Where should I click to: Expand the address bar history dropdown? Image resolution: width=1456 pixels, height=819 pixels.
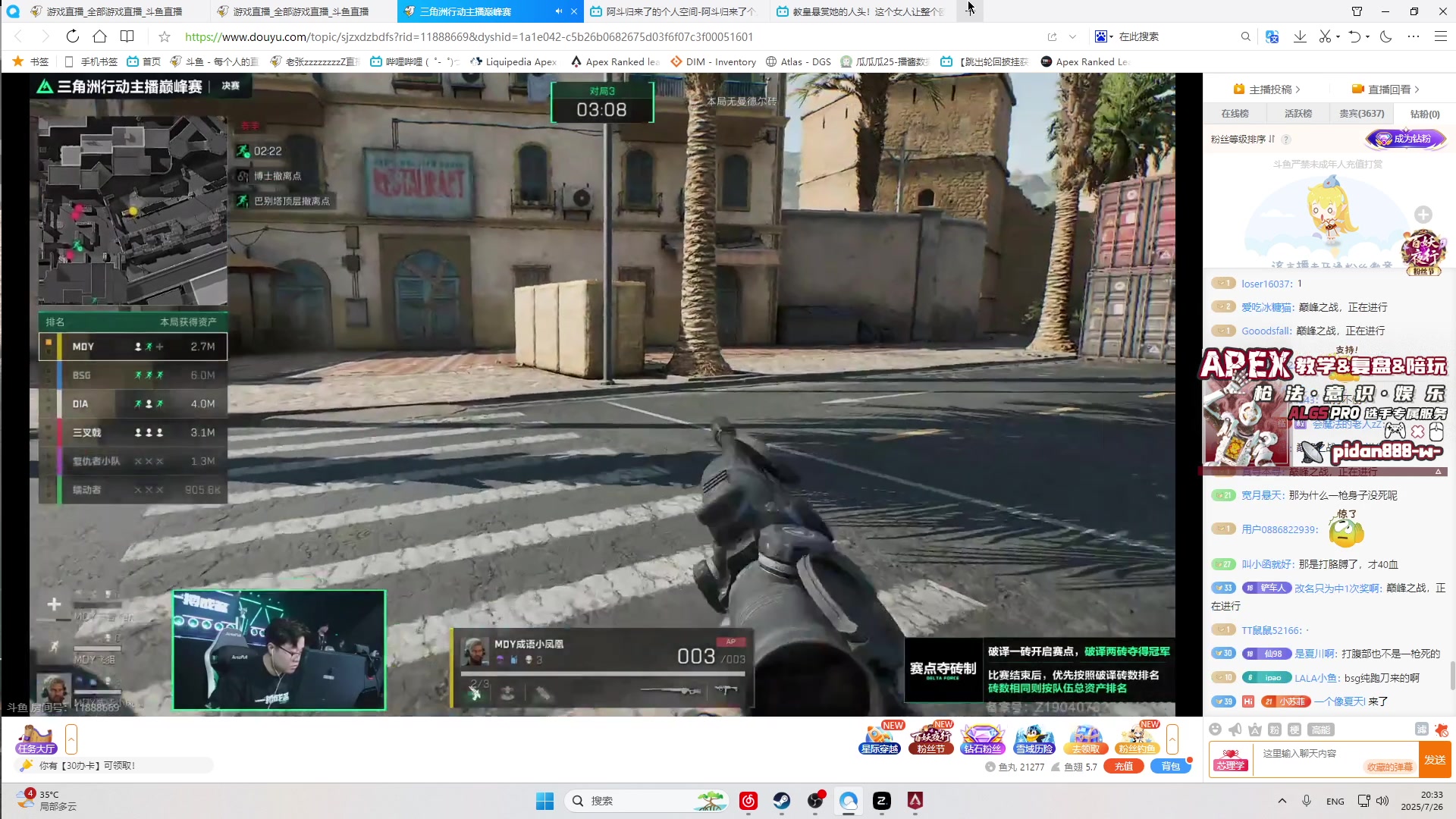coord(1072,36)
